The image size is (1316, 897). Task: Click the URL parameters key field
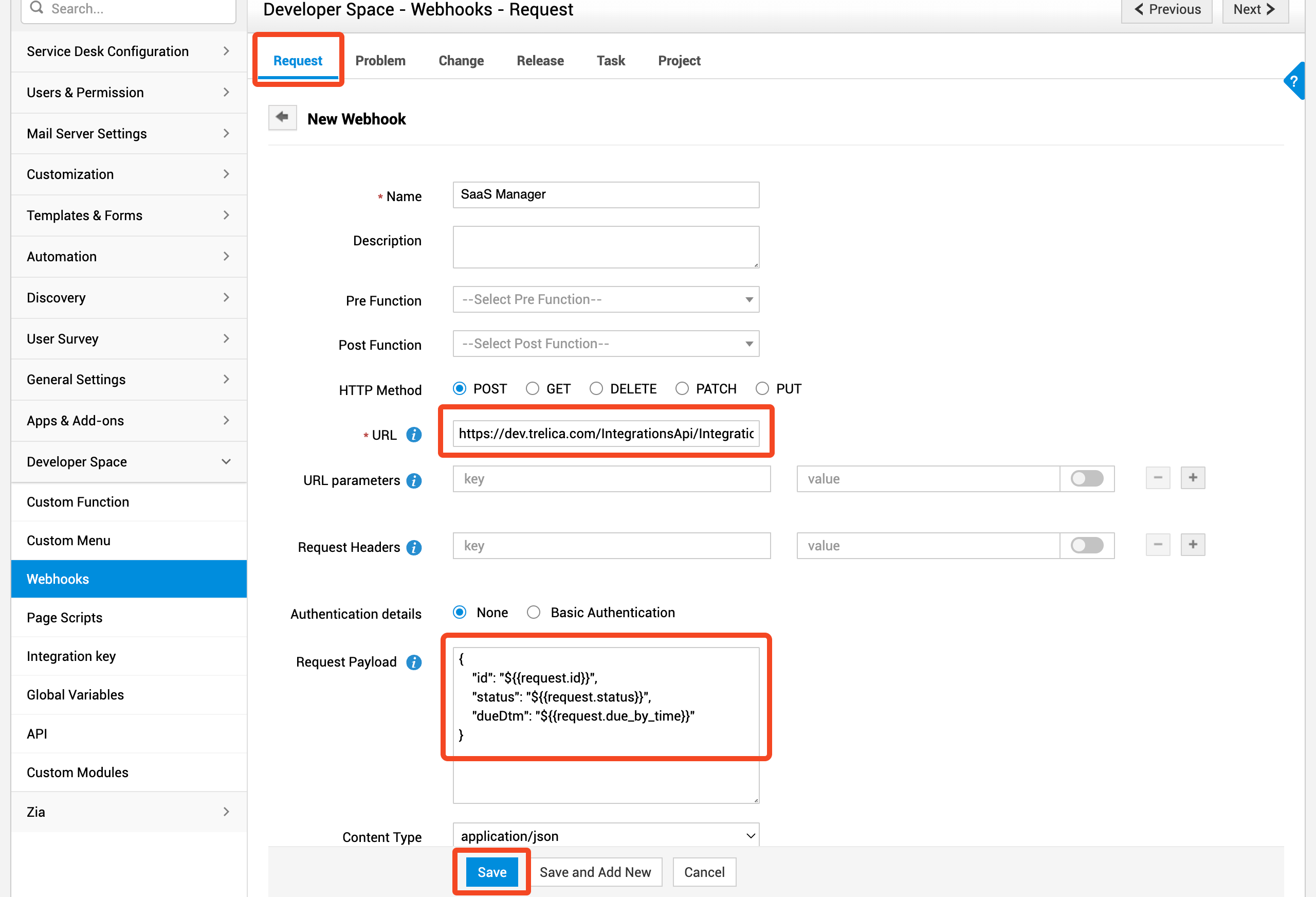tap(612, 479)
